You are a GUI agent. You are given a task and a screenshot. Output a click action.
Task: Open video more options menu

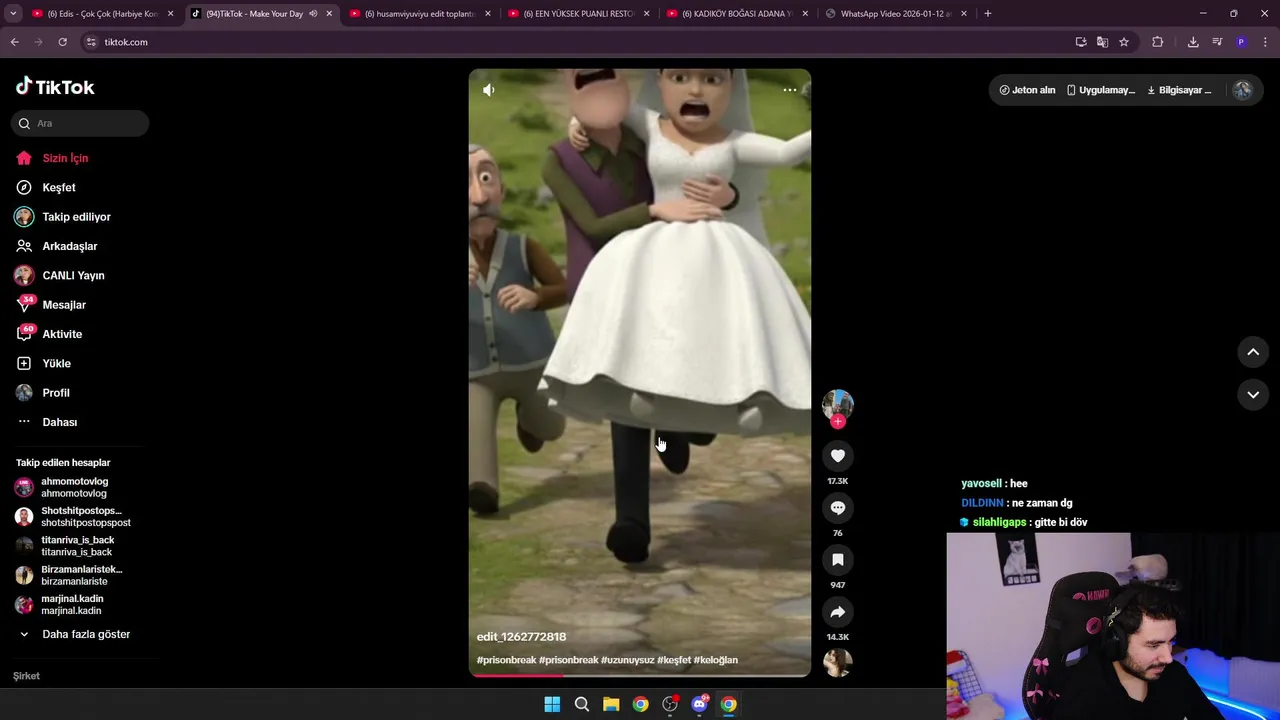click(x=790, y=90)
